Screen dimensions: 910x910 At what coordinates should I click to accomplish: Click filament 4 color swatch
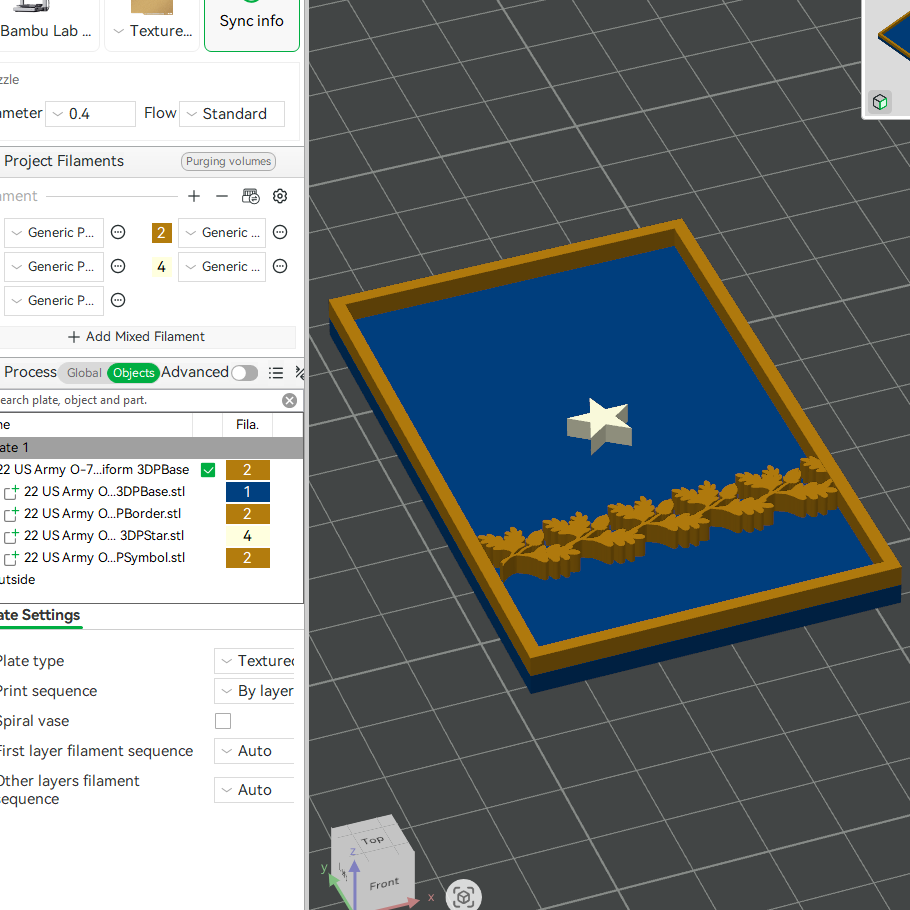(161, 267)
